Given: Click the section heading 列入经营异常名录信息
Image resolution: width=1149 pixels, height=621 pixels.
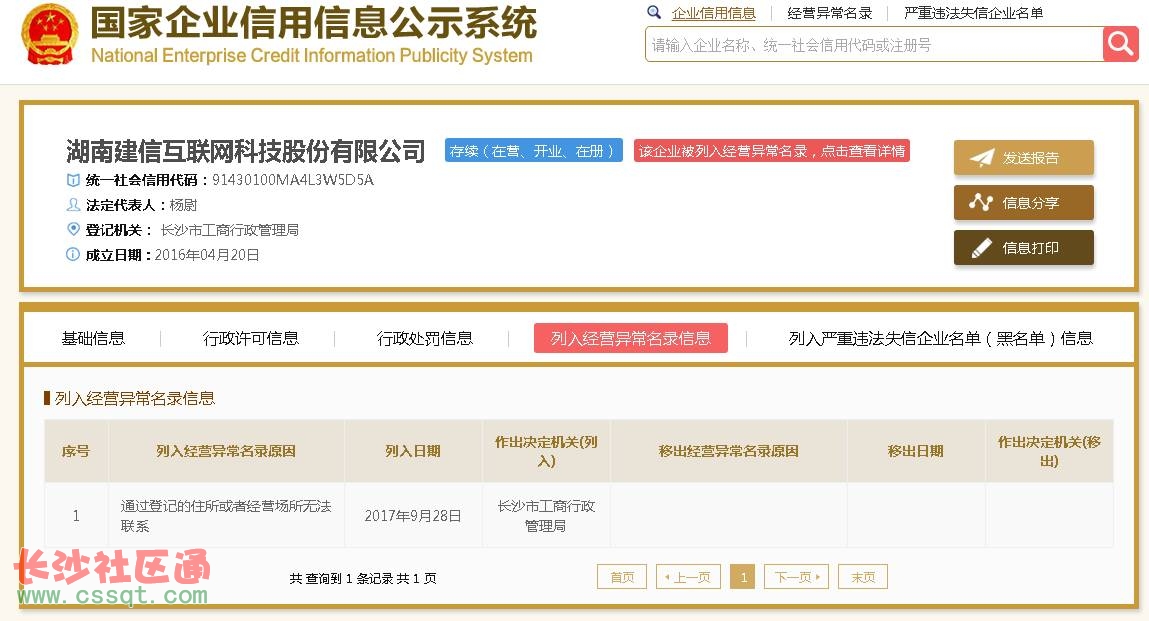Looking at the screenshot, I should pos(134,398).
